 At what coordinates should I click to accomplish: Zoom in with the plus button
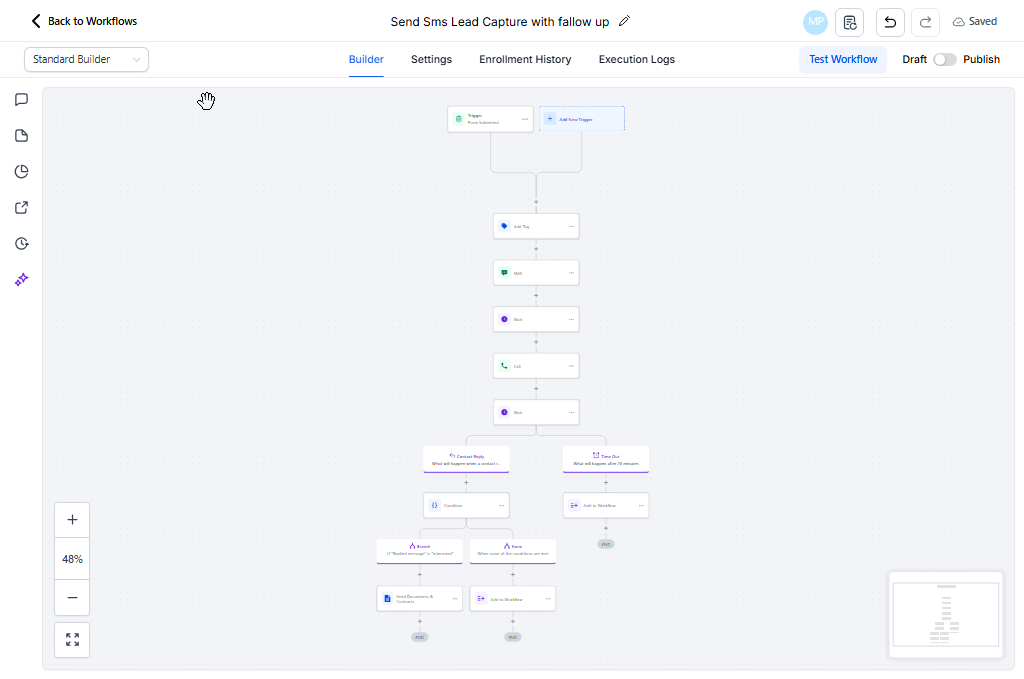point(72,520)
